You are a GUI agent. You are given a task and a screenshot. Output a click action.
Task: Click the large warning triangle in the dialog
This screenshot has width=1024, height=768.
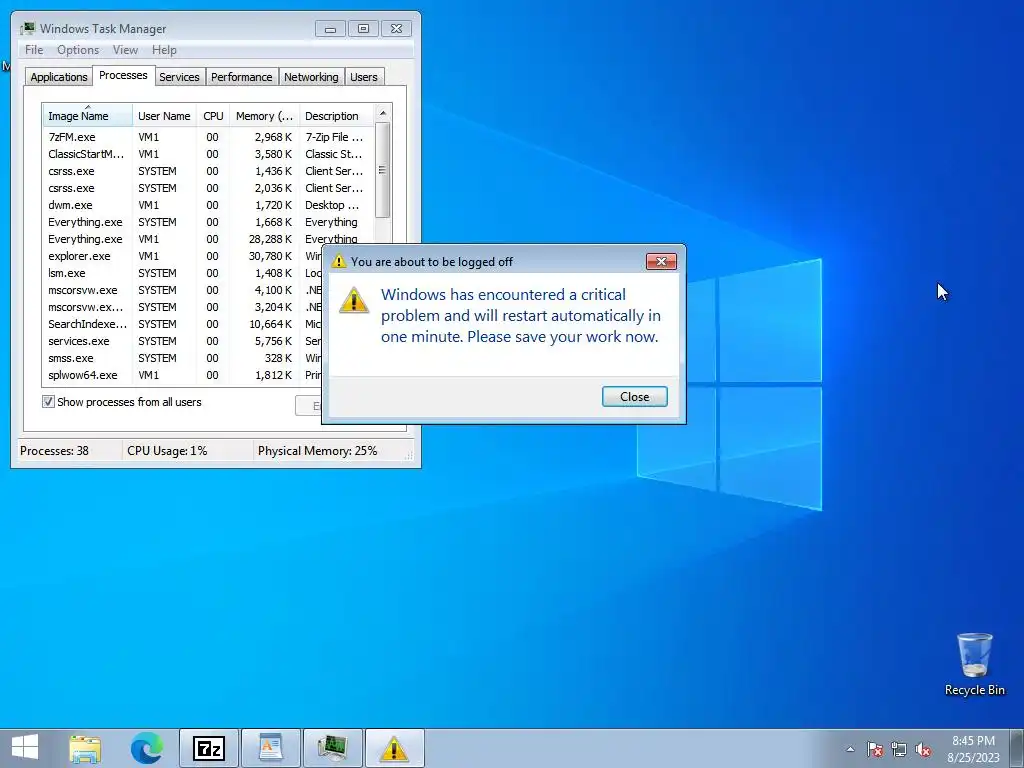(x=354, y=300)
